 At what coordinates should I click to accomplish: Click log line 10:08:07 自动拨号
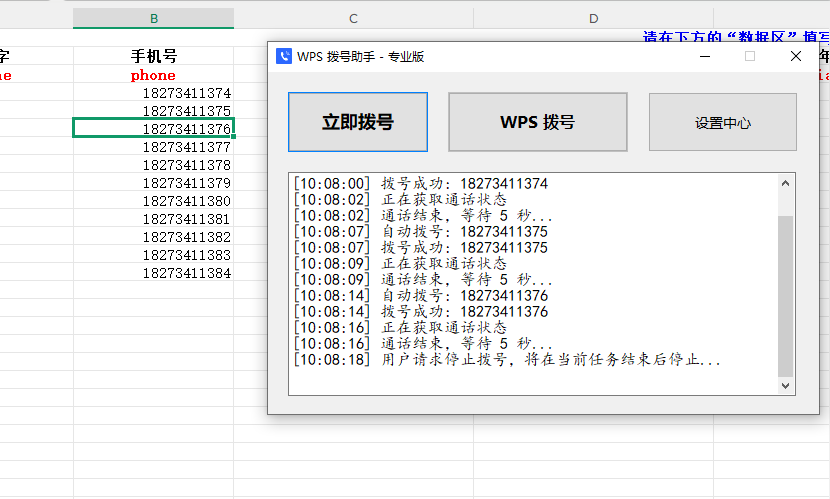click(421, 232)
